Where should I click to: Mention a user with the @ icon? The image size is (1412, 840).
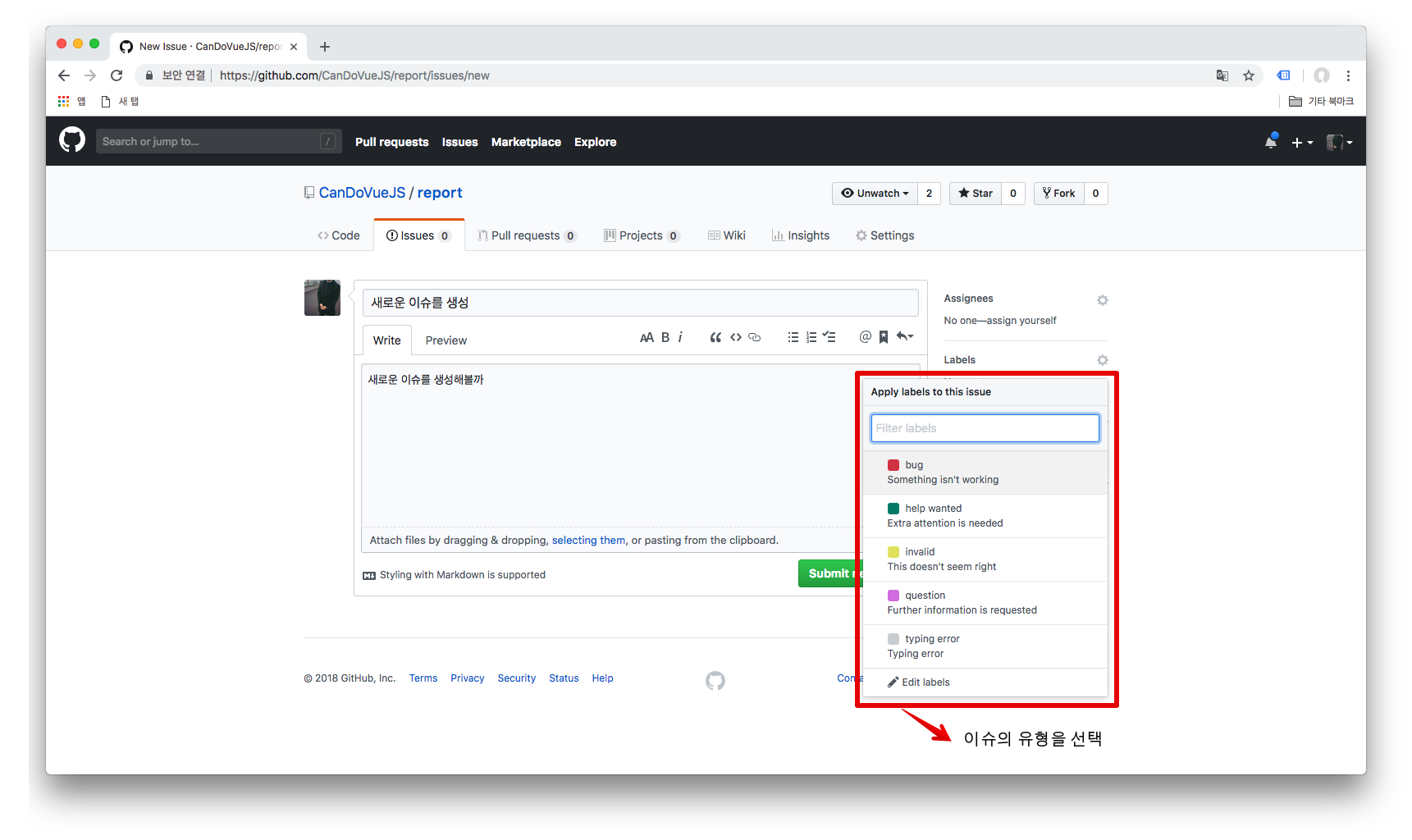pos(865,336)
